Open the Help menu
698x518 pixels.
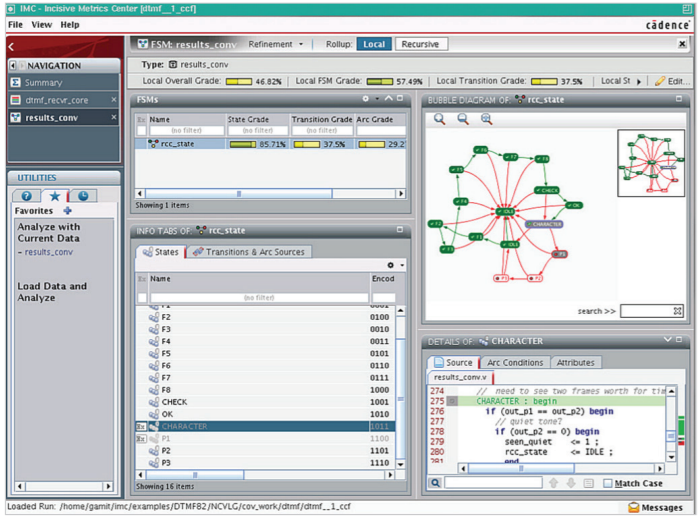click(x=70, y=24)
